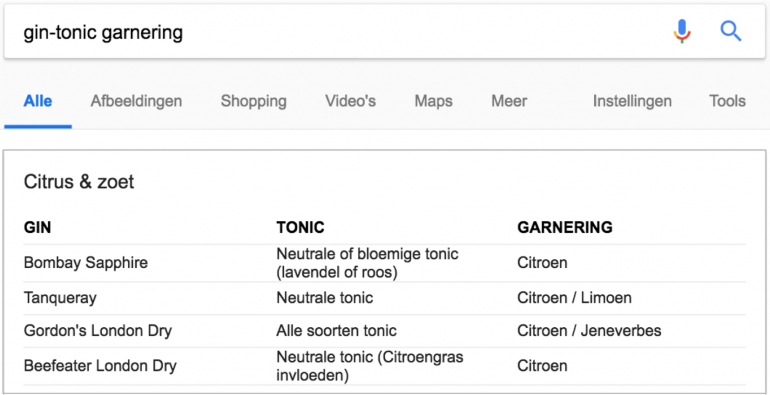The width and height of the screenshot is (770, 395).
Task: Click the TONIC column header
Action: [300, 227]
